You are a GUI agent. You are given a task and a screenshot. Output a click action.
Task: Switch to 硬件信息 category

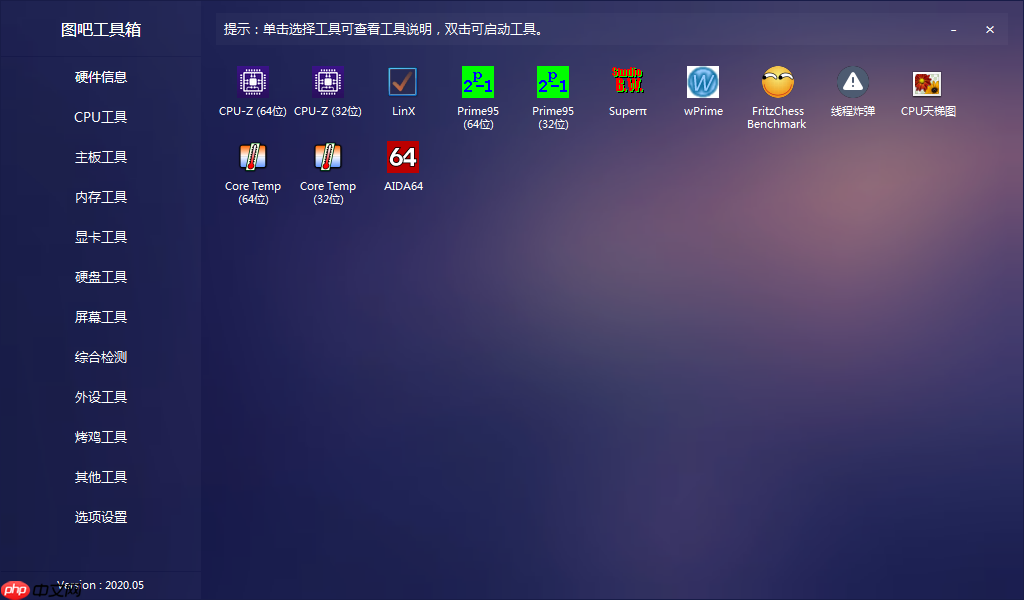(x=100, y=77)
